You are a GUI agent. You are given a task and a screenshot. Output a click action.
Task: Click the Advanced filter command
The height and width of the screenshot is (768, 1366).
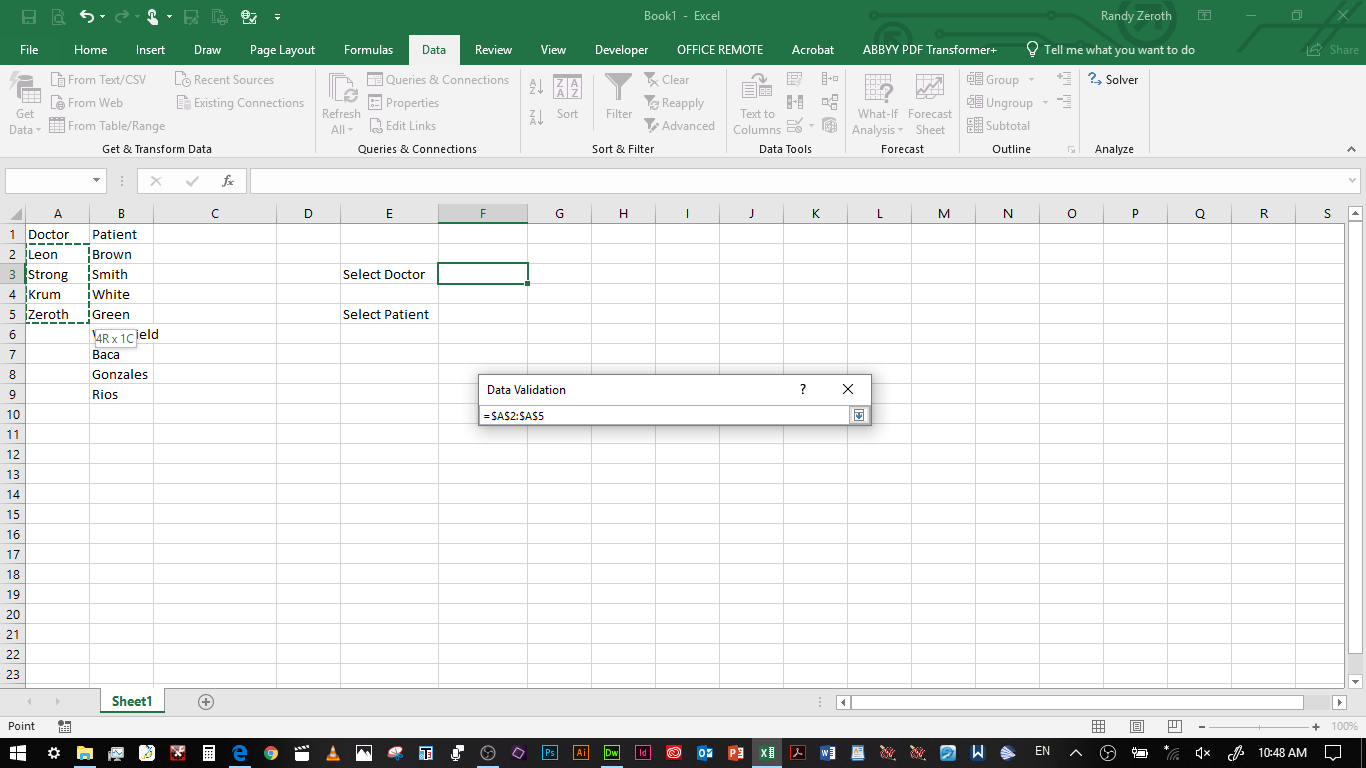click(680, 126)
